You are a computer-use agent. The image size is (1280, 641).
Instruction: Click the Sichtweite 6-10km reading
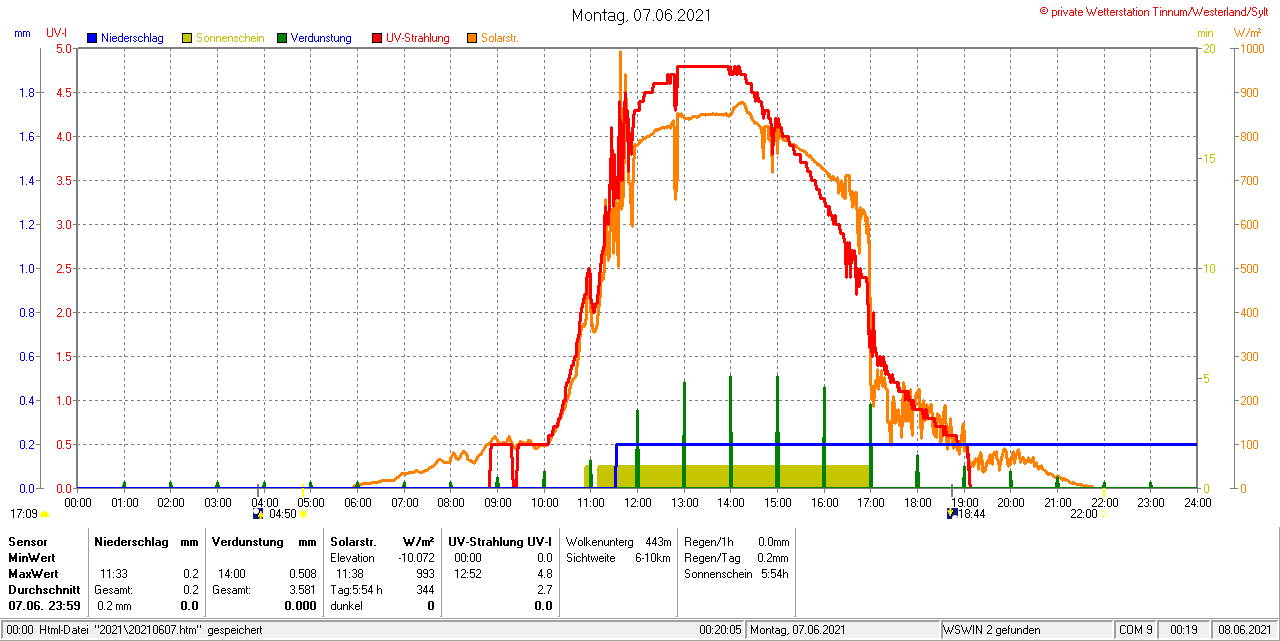pos(618,557)
